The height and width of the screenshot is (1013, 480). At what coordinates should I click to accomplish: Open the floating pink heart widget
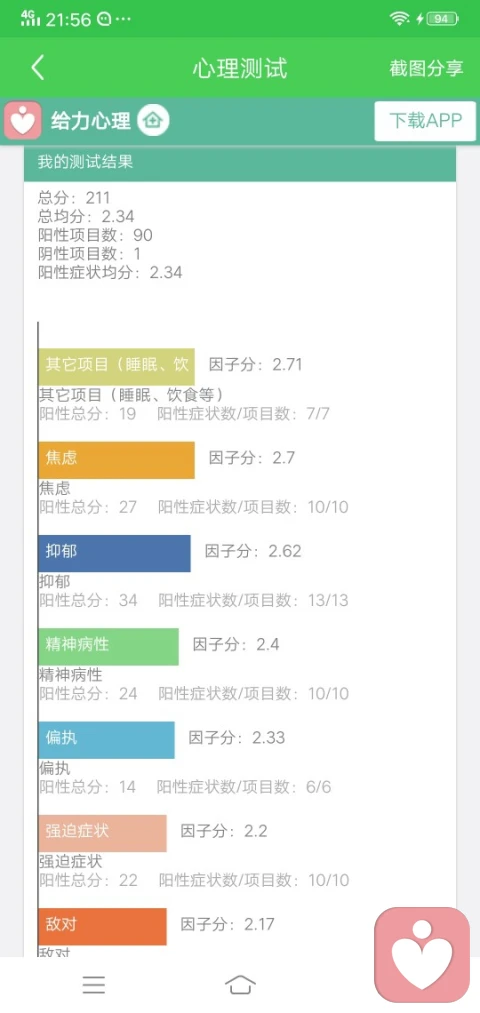422,955
